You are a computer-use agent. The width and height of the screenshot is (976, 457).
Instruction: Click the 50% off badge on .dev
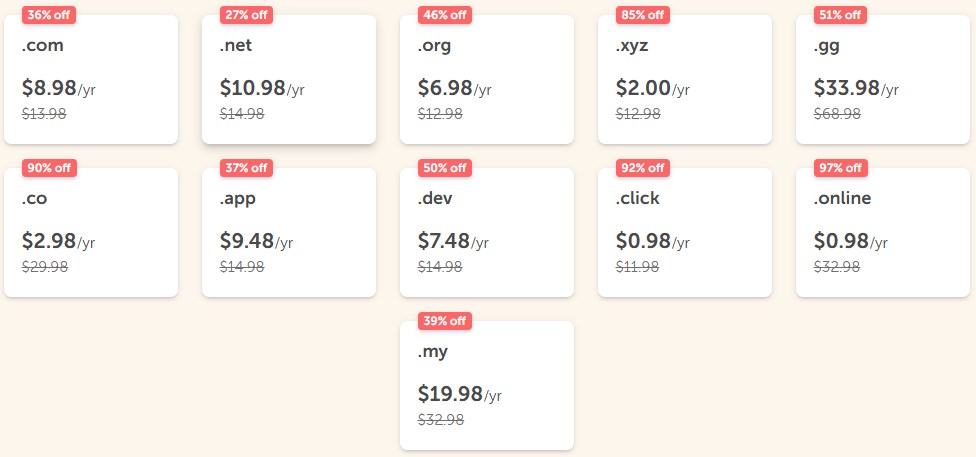tap(445, 168)
